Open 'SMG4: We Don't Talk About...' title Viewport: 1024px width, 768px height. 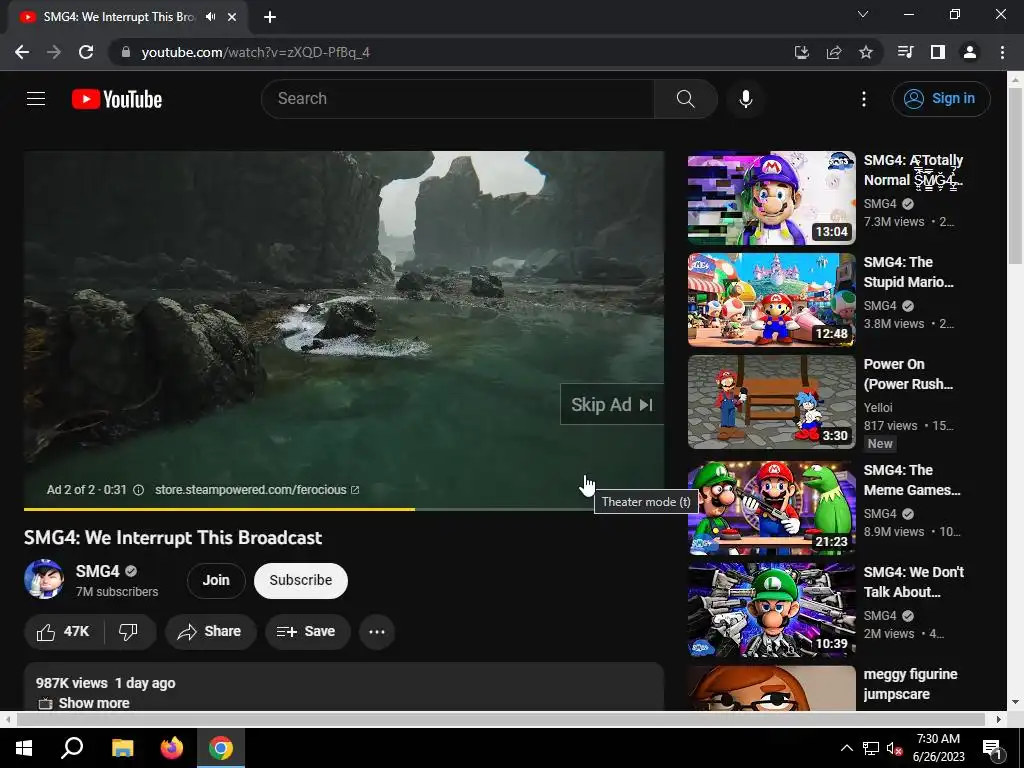914,582
